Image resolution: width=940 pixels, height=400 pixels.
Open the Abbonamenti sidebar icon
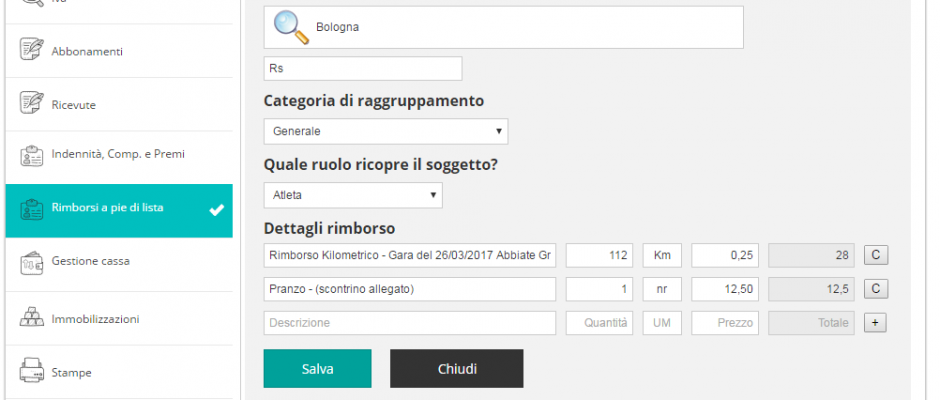point(32,50)
